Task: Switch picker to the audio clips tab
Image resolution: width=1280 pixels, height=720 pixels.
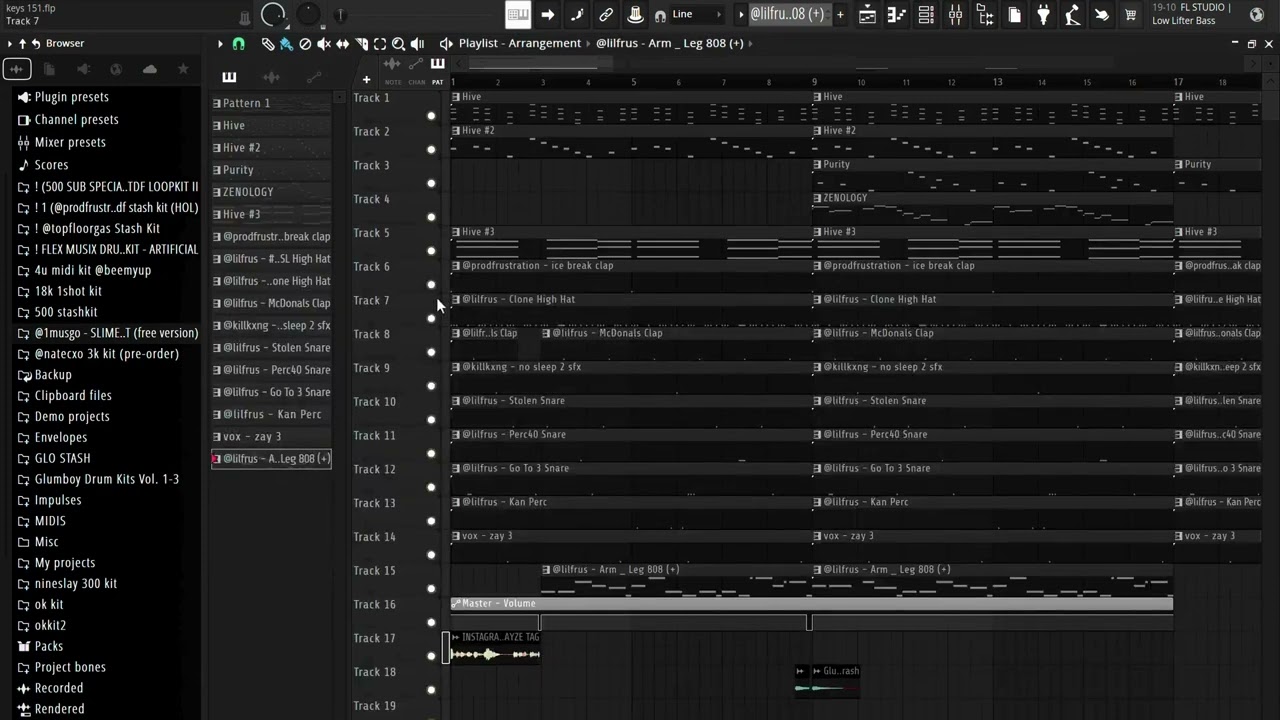Action: (x=271, y=78)
